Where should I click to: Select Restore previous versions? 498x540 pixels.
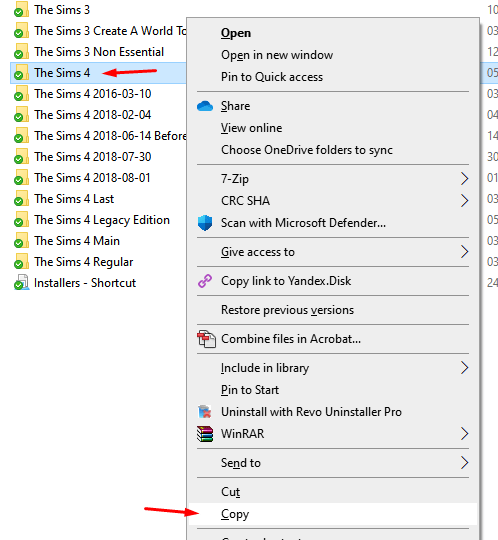(x=333, y=310)
